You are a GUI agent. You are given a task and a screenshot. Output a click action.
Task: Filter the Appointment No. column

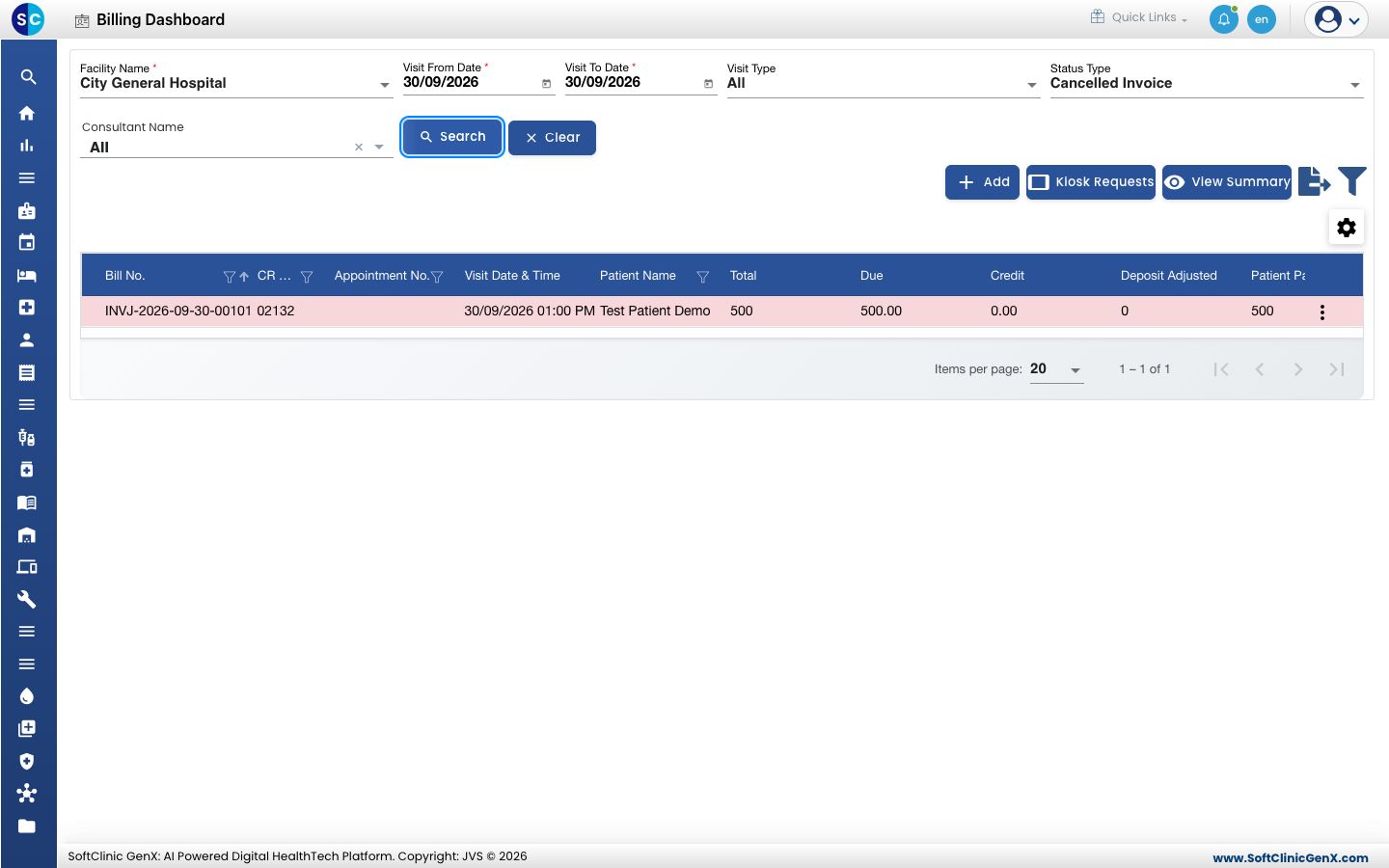coord(437,277)
